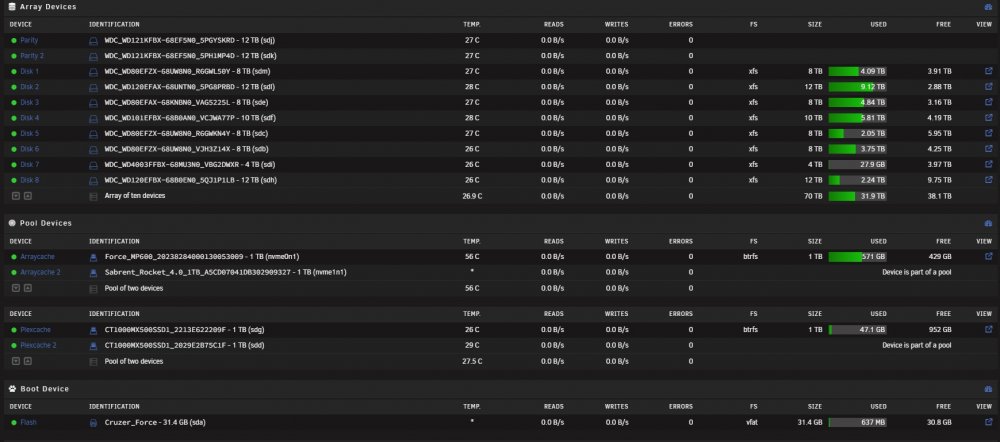Click Disk 2 used space bar 9.12 TB

(x=857, y=87)
